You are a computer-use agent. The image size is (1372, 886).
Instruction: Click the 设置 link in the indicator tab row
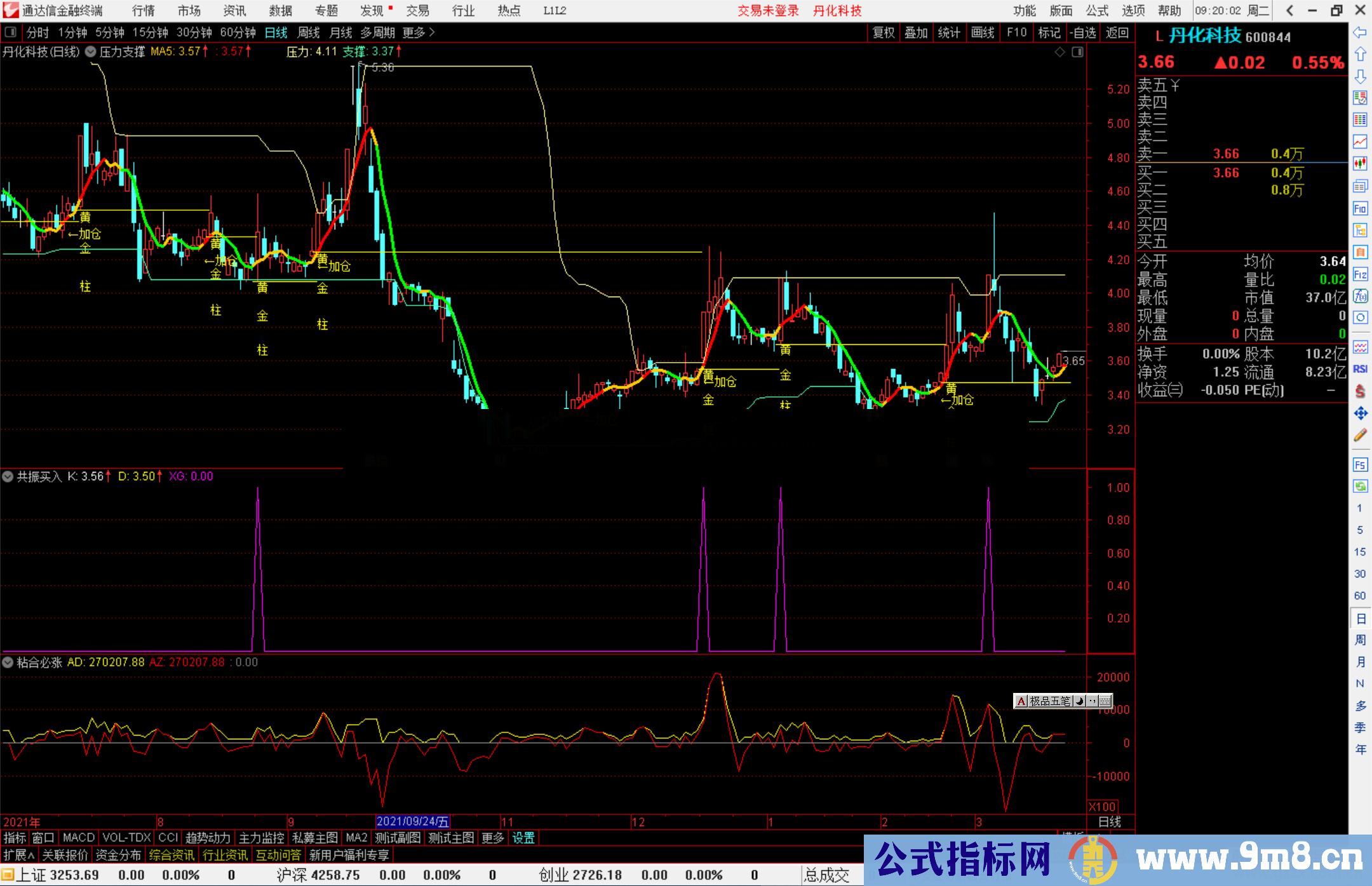pyautogui.click(x=523, y=838)
